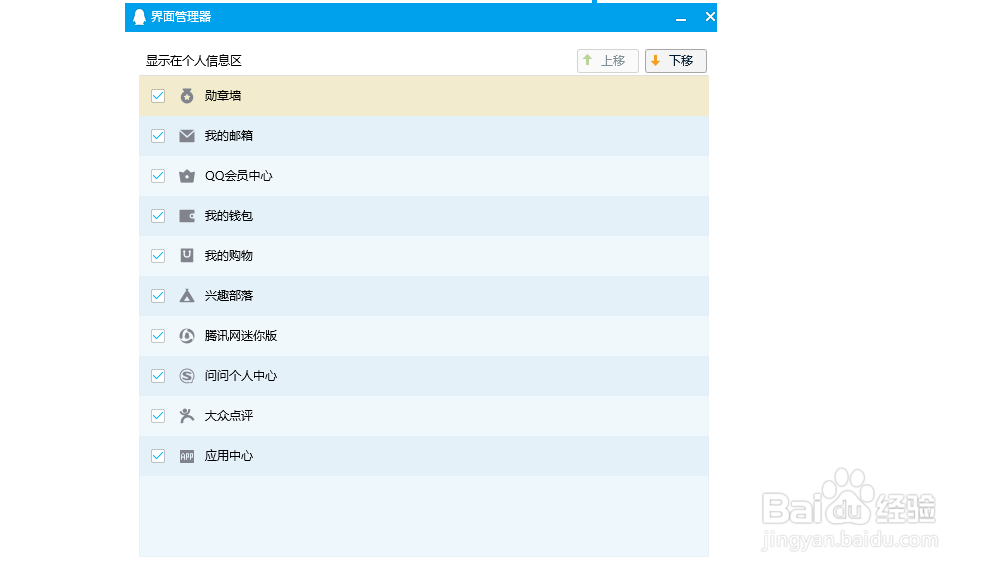Click the 勋章墙 medal icon
This screenshot has height=574, width=993.
click(187, 96)
